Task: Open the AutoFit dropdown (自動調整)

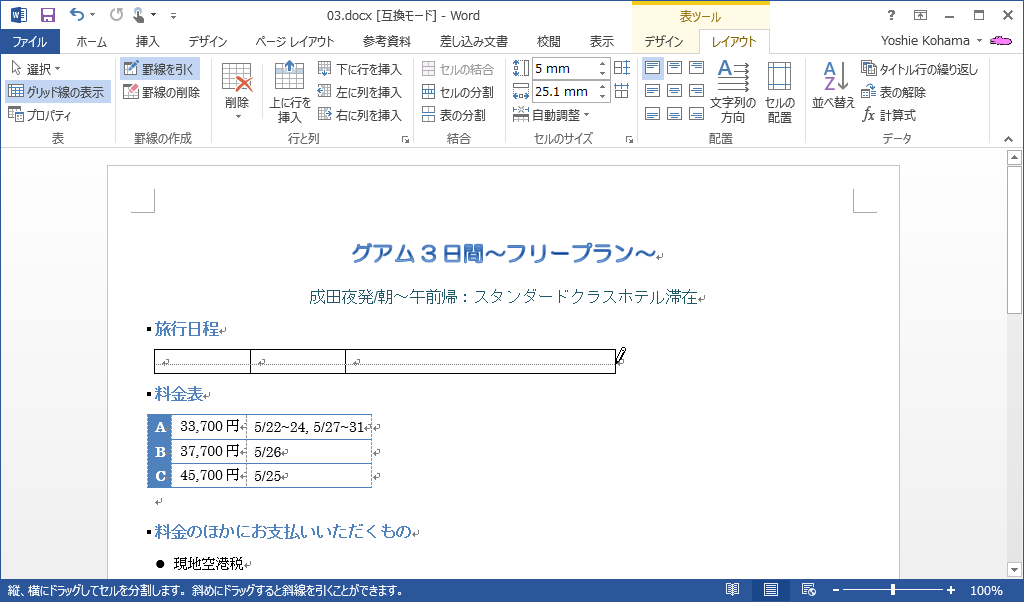Action: point(551,115)
